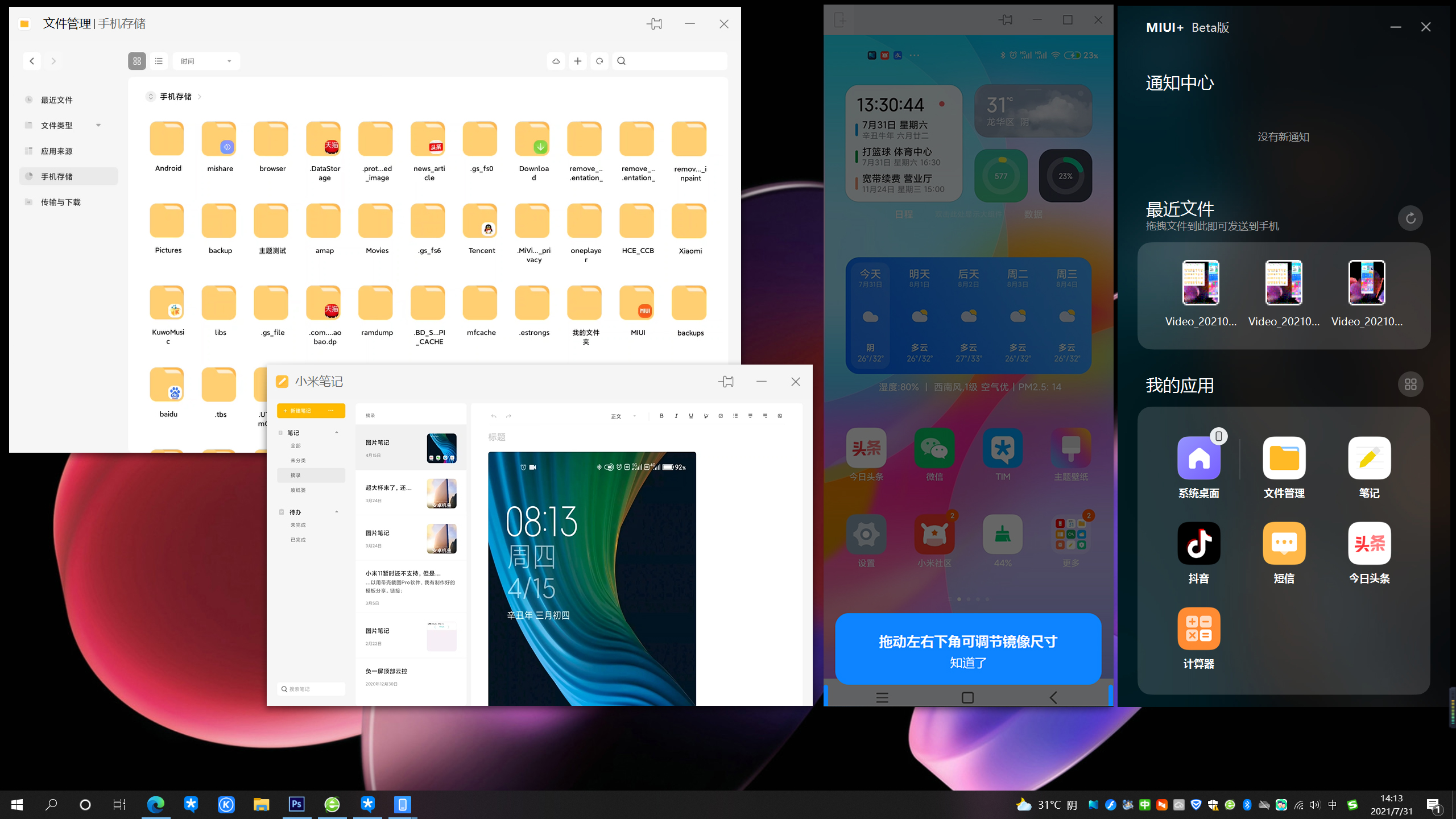Screen dimensions: 1456x819
Task: Open the 超大杯来了 note dated 3月24日
Action: coord(411,493)
